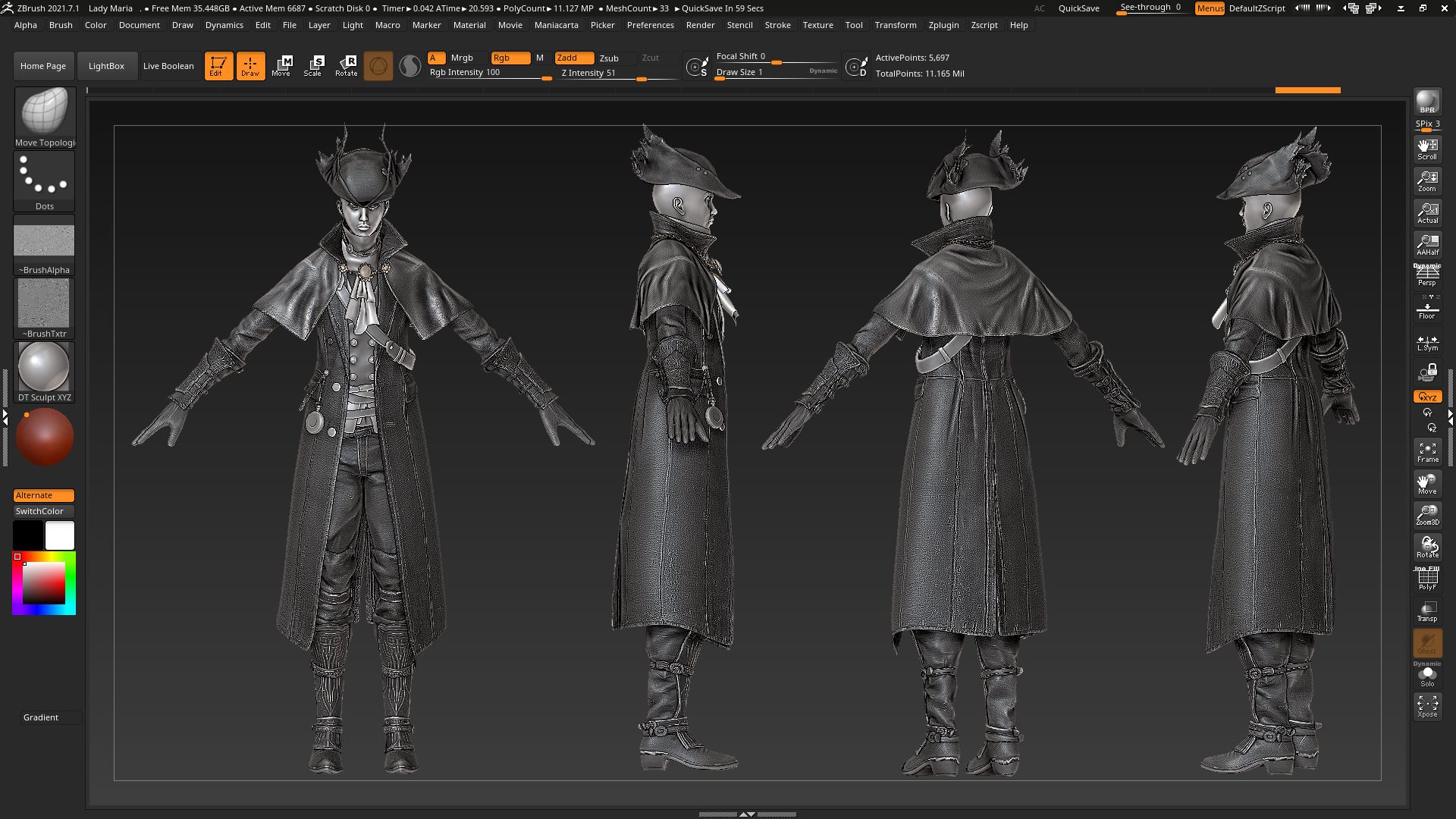The height and width of the screenshot is (819, 1456).
Task: Click the AAHalf zoom icon
Action: tap(1427, 244)
